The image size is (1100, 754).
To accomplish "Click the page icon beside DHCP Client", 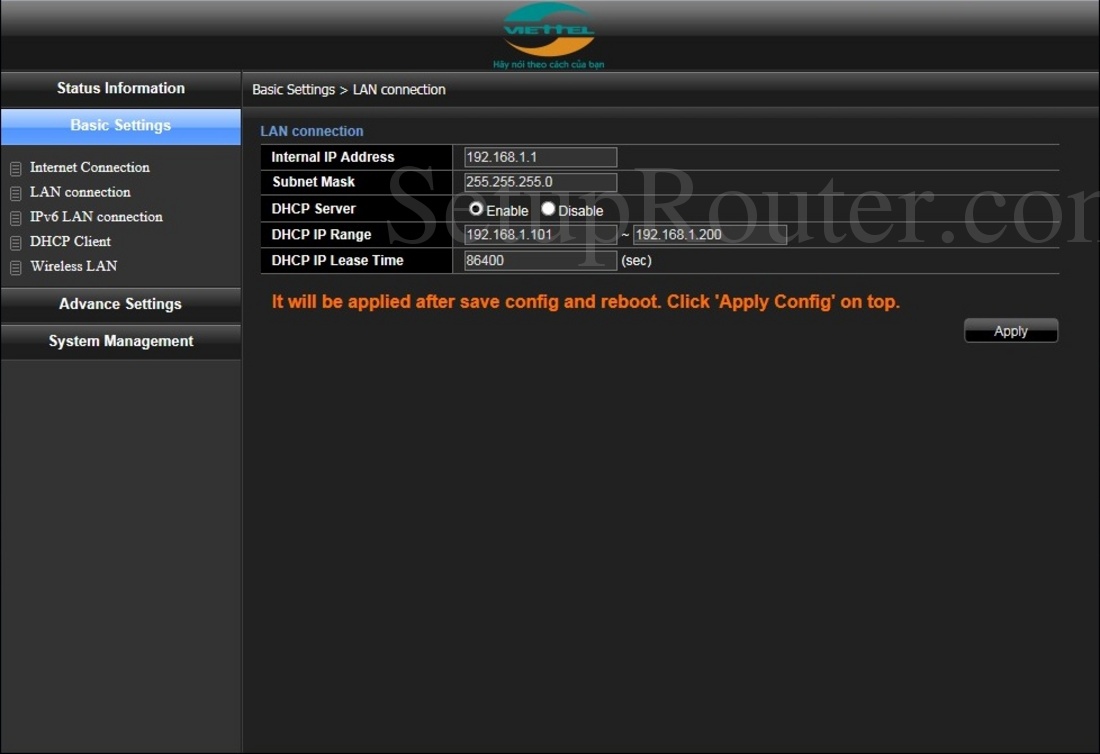I will click(15, 241).
